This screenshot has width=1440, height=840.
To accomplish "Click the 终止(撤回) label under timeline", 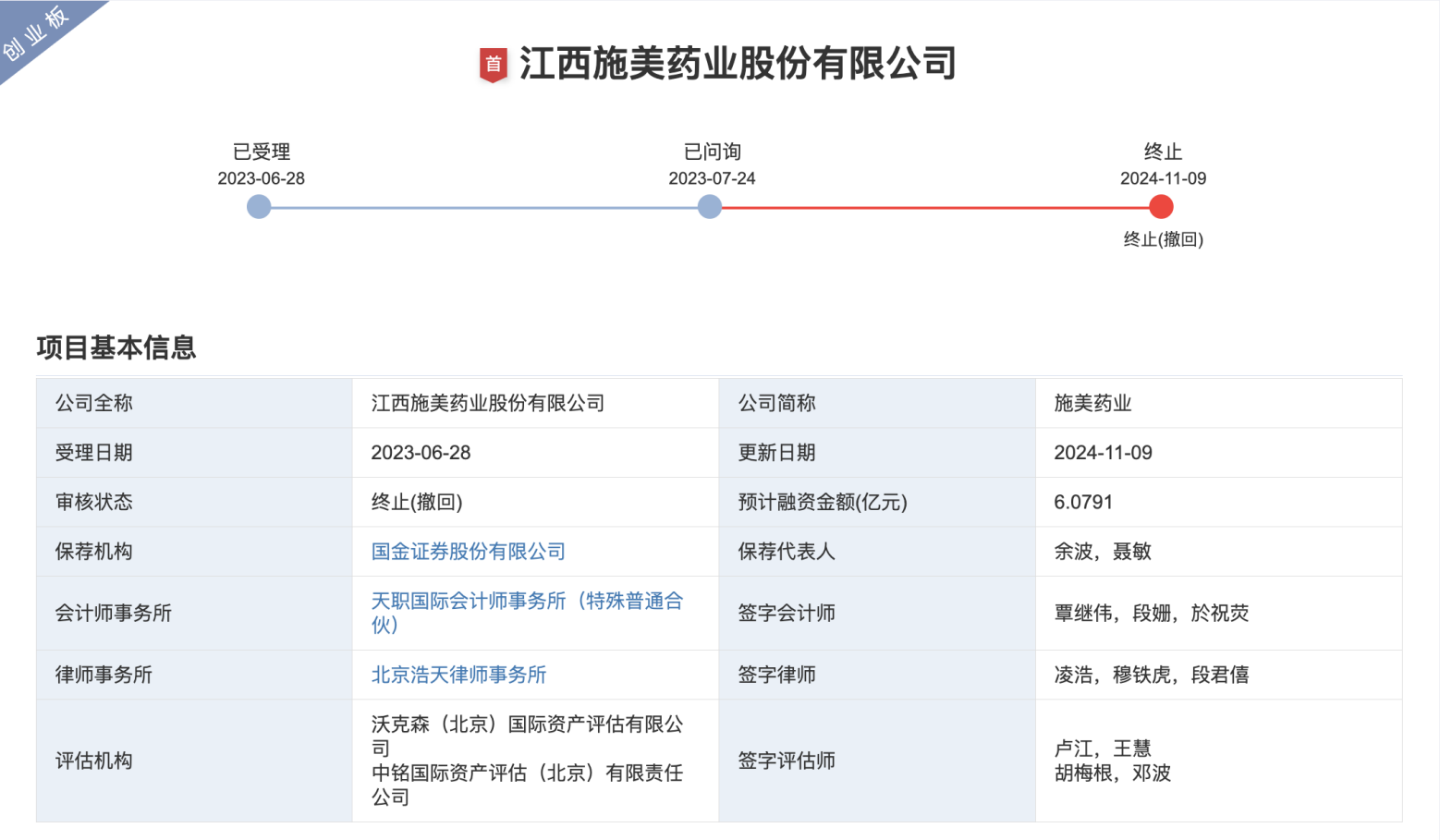I will (x=1163, y=239).
